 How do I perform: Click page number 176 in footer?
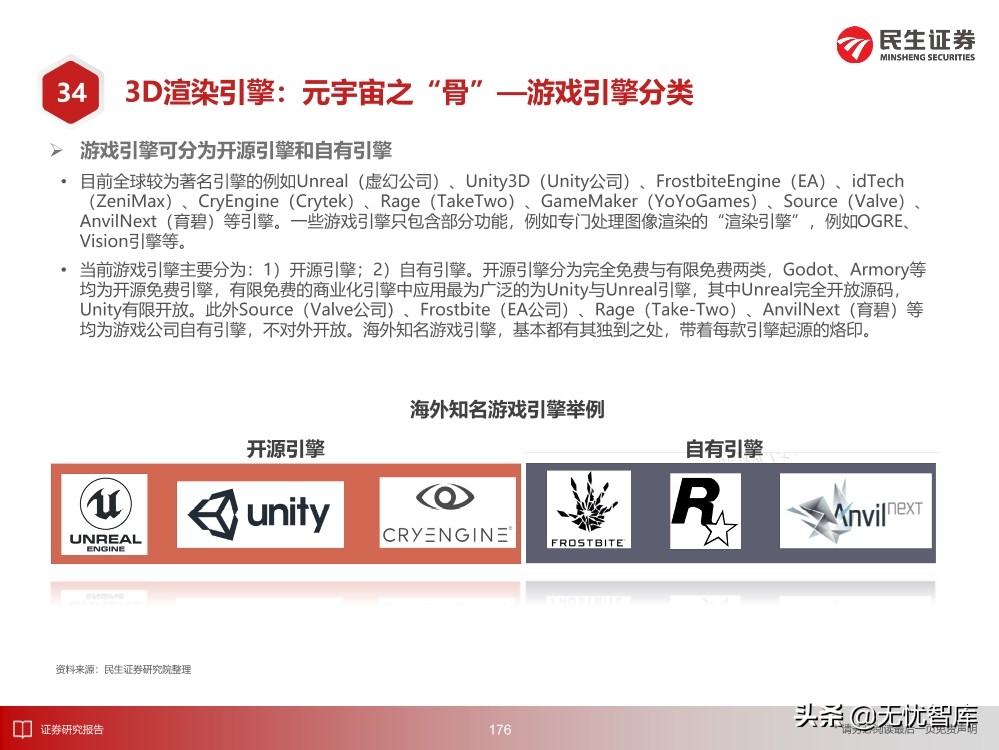[500, 730]
